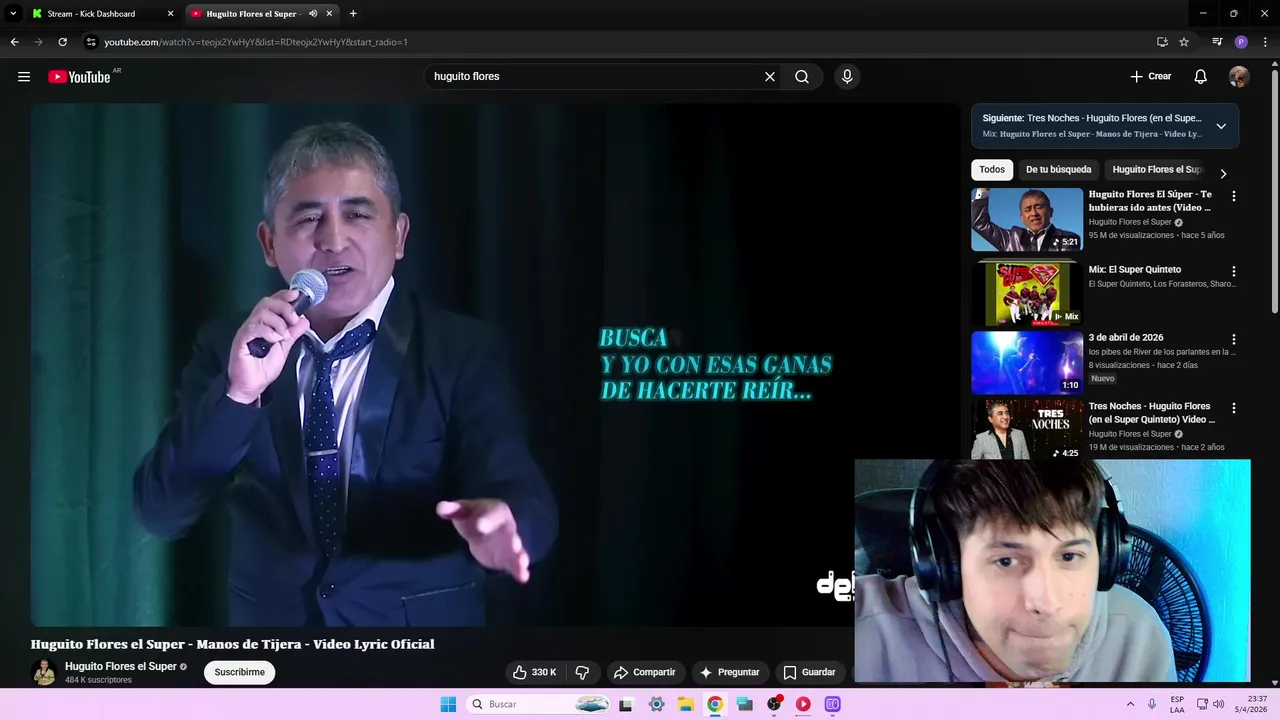Dislike the video with thumbs down
Screen dimensions: 1280x720
pyautogui.click(x=582, y=672)
